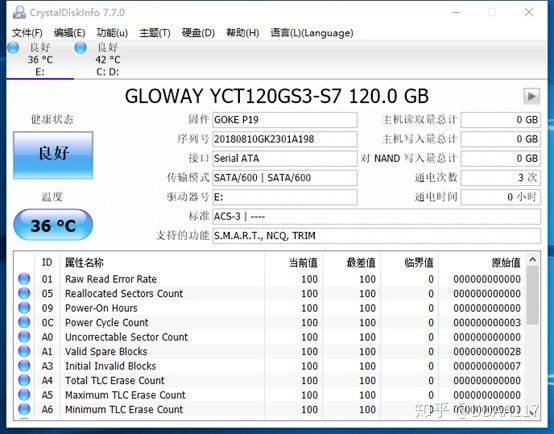Click the status dot for Minimum TLC Erase Count
This screenshot has width=554, height=434.
[x=24, y=409]
